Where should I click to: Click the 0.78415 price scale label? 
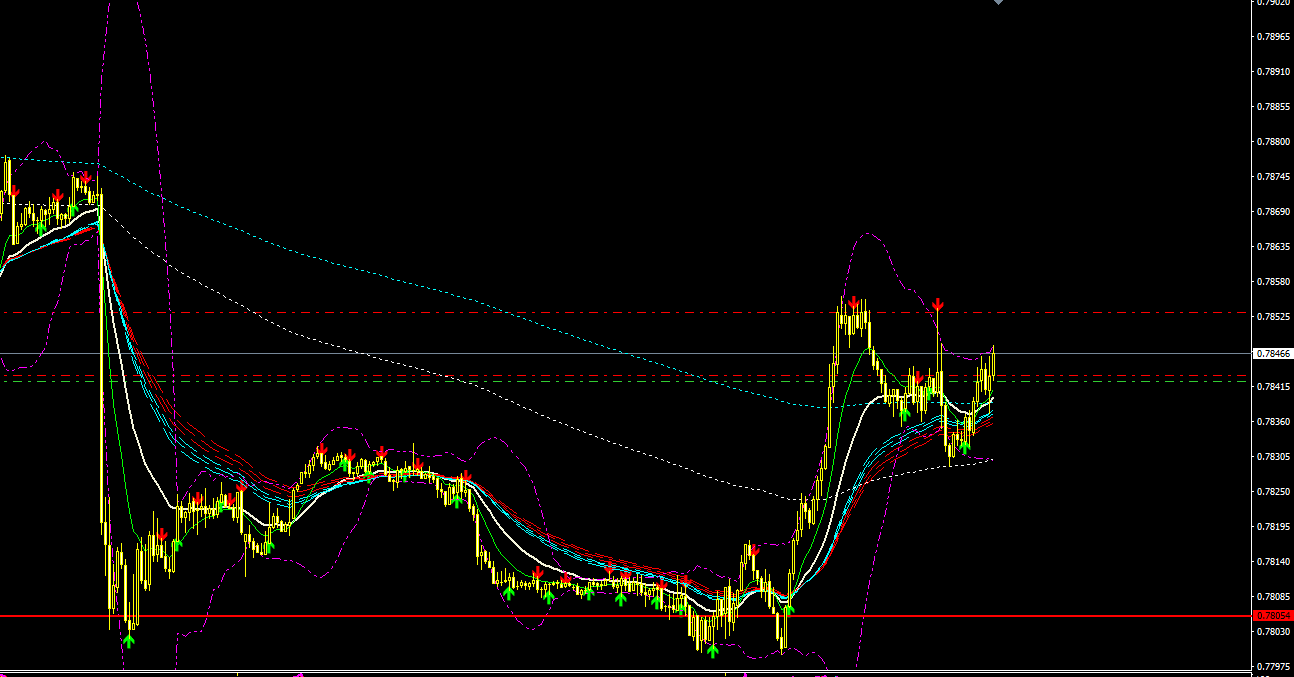tap(1273, 387)
